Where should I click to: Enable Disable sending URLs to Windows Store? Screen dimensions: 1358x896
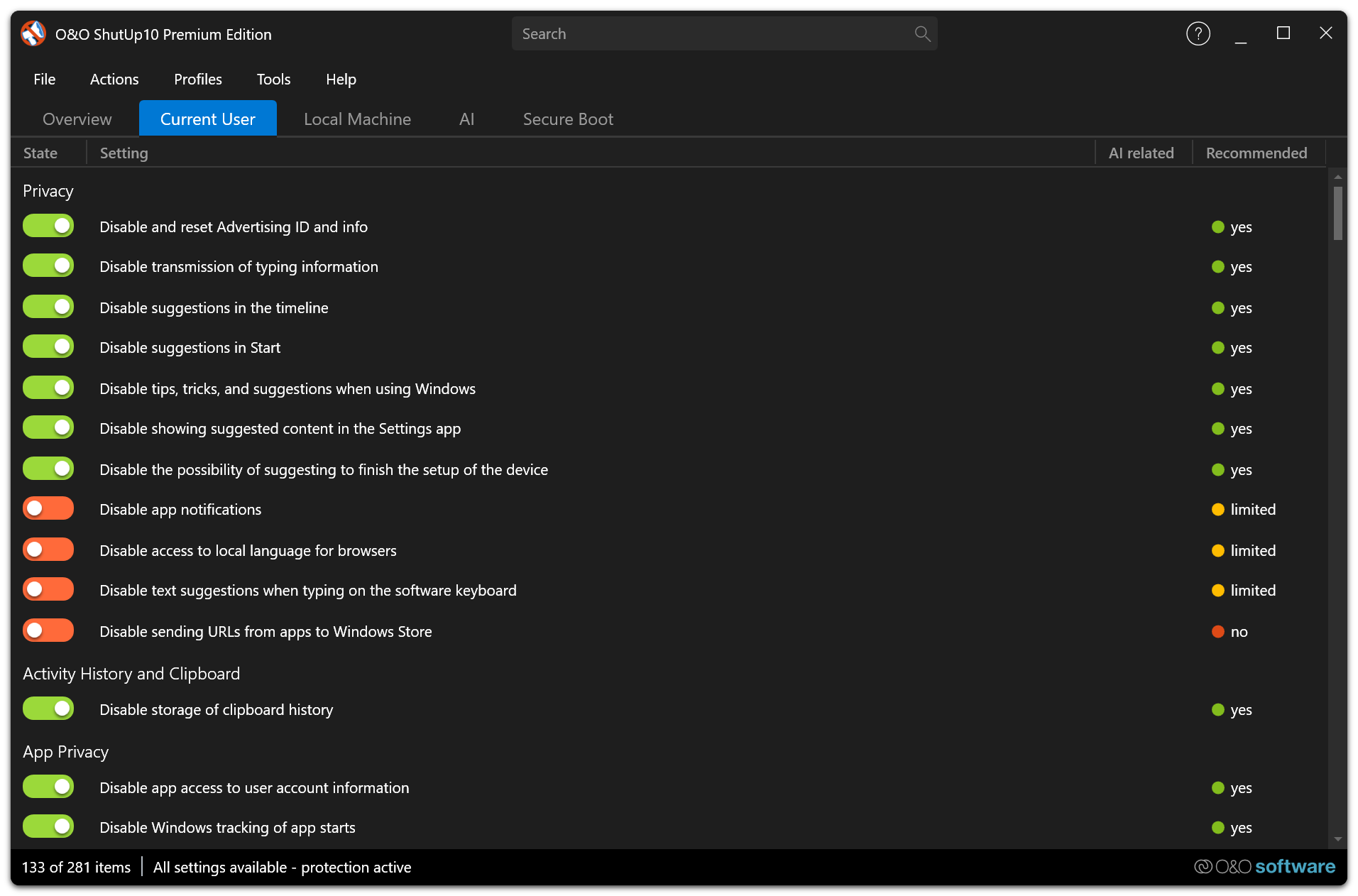[x=48, y=630]
